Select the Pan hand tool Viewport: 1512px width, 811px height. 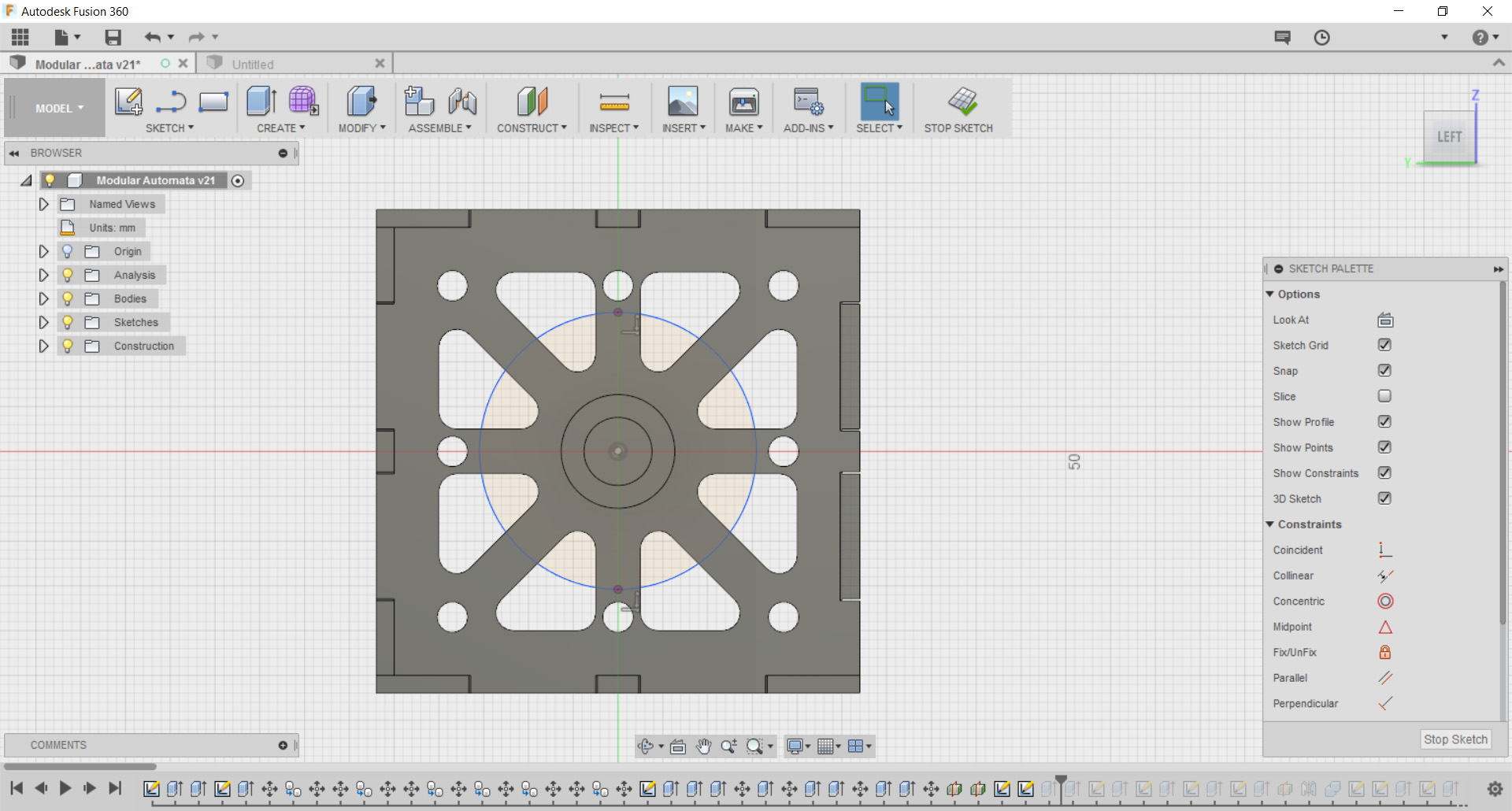click(x=703, y=746)
